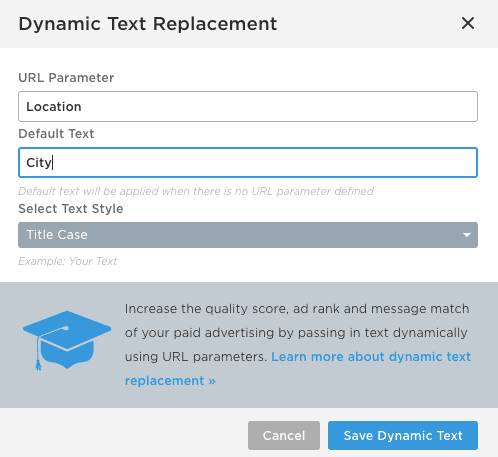This screenshot has height=457, width=498.
Task: Click the word Location in URL field
Action: pos(54,107)
